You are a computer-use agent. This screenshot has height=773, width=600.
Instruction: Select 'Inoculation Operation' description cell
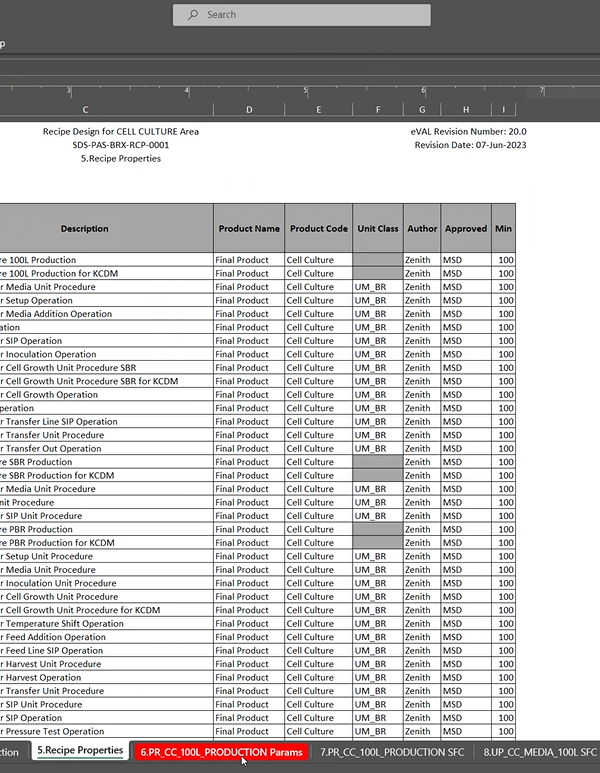point(106,354)
